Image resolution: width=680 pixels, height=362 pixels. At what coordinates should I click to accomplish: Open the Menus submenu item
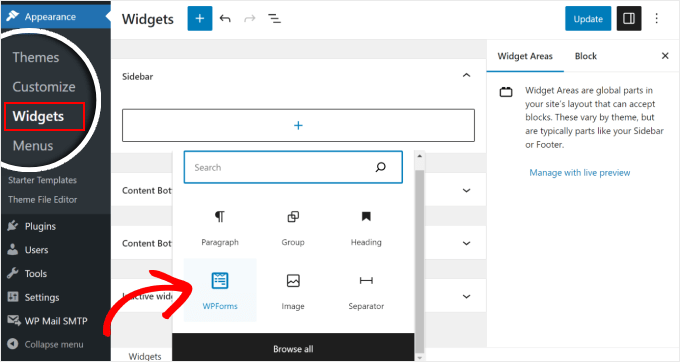click(x=33, y=146)
